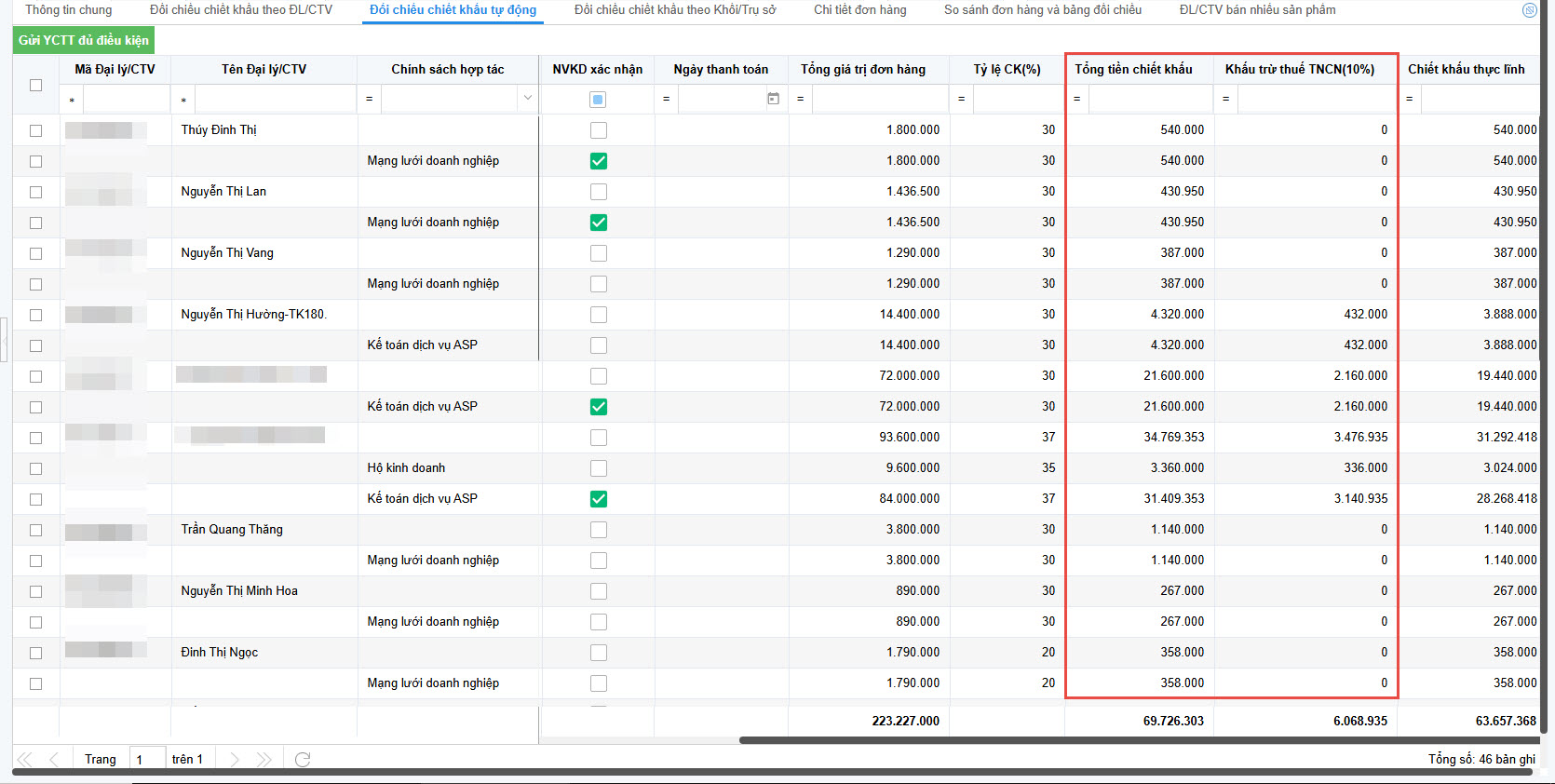
Task: Click the horizontal scrollbar of the table
Action: (x=1136, y=740)
